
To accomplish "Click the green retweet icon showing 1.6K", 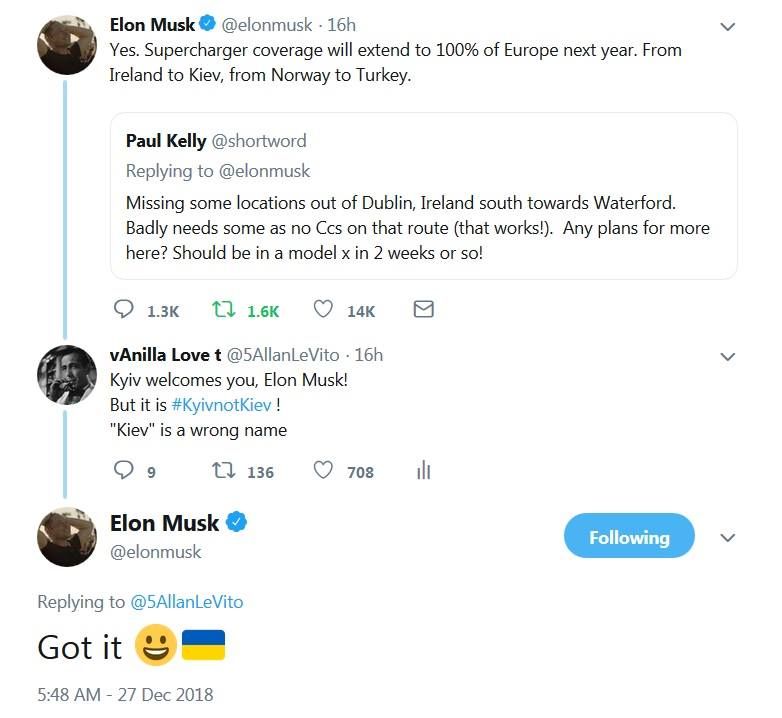I will 223,310.
